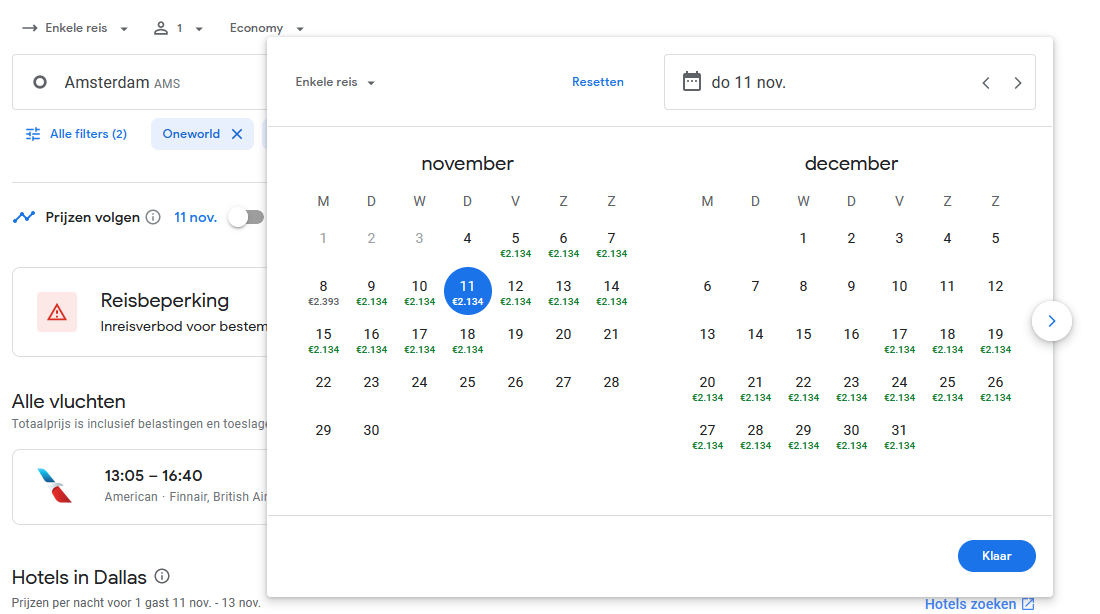Open trip type dropdown in top bar
Screen dimensions: 1100x614
point(76,28)
